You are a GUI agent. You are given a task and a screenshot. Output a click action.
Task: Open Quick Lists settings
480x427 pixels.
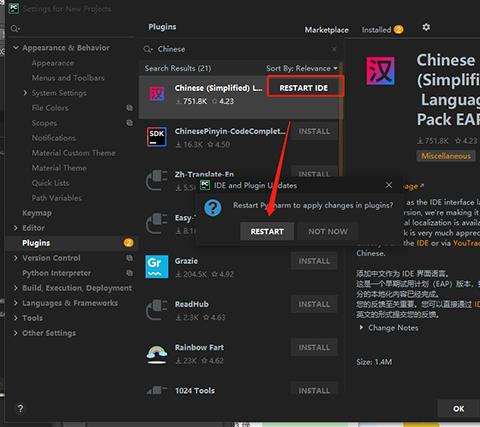(x=51, y=183)
